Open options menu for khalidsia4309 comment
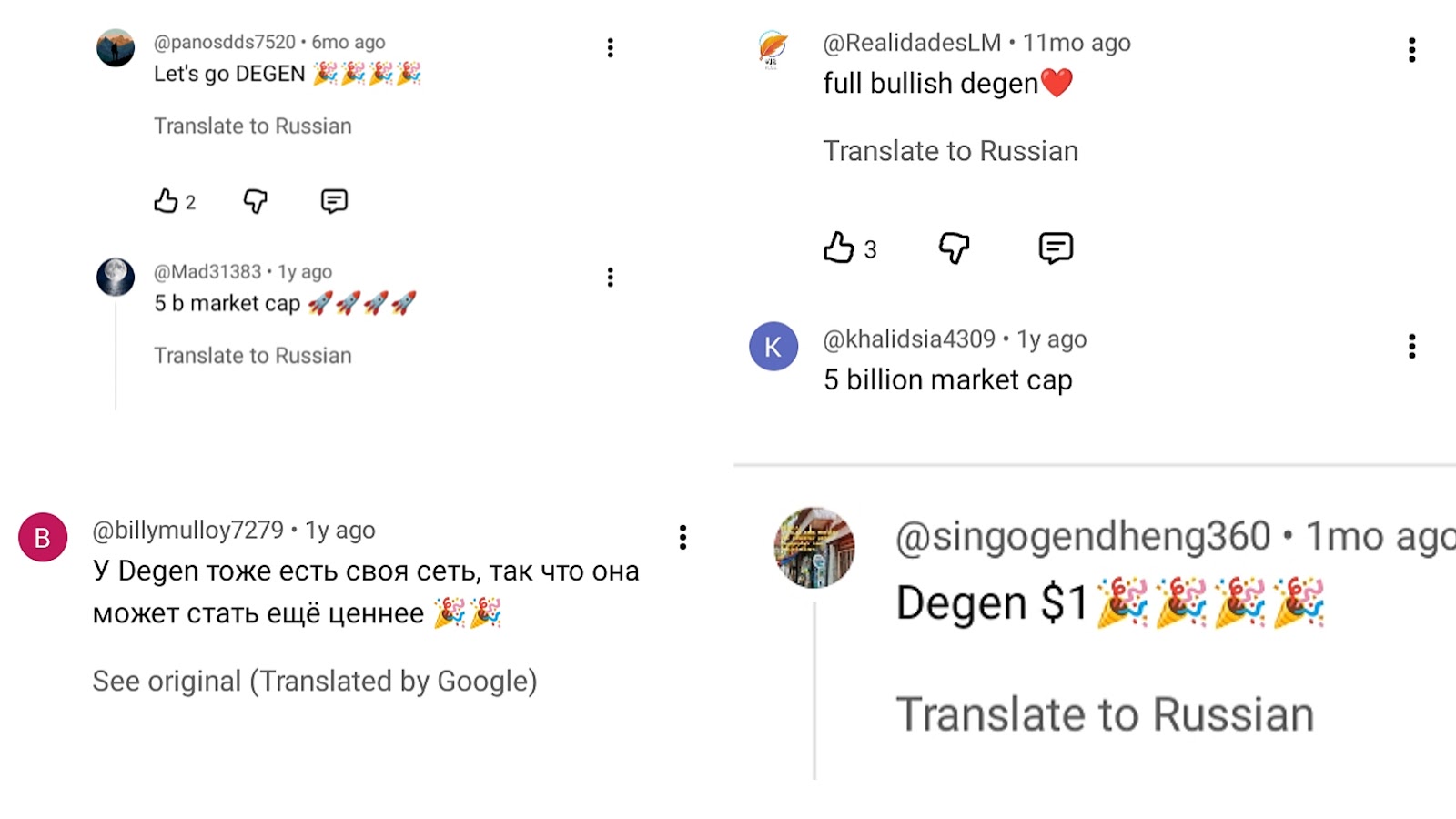The height and width of the screenshot is (819, 1456). (x=1411, y=347)
